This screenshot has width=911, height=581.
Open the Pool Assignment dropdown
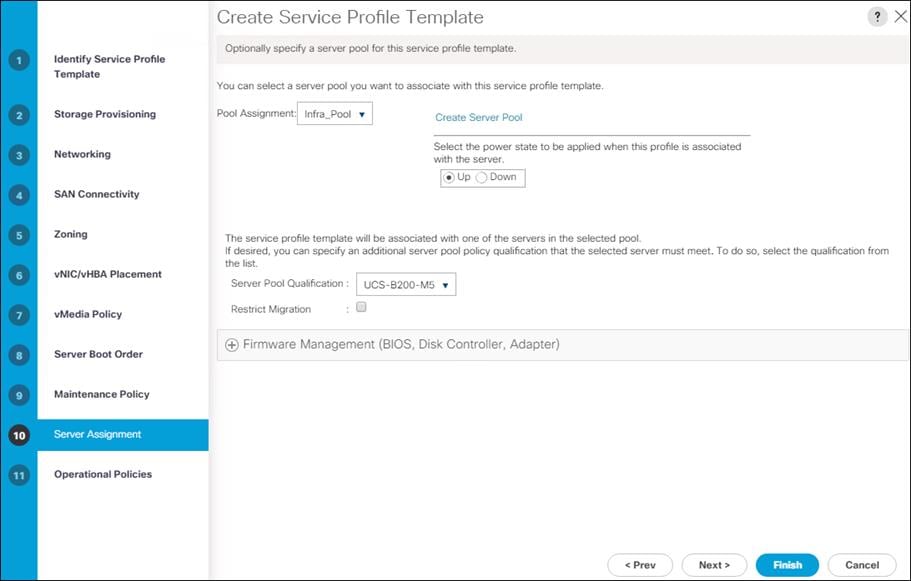[x=335, y=114]
